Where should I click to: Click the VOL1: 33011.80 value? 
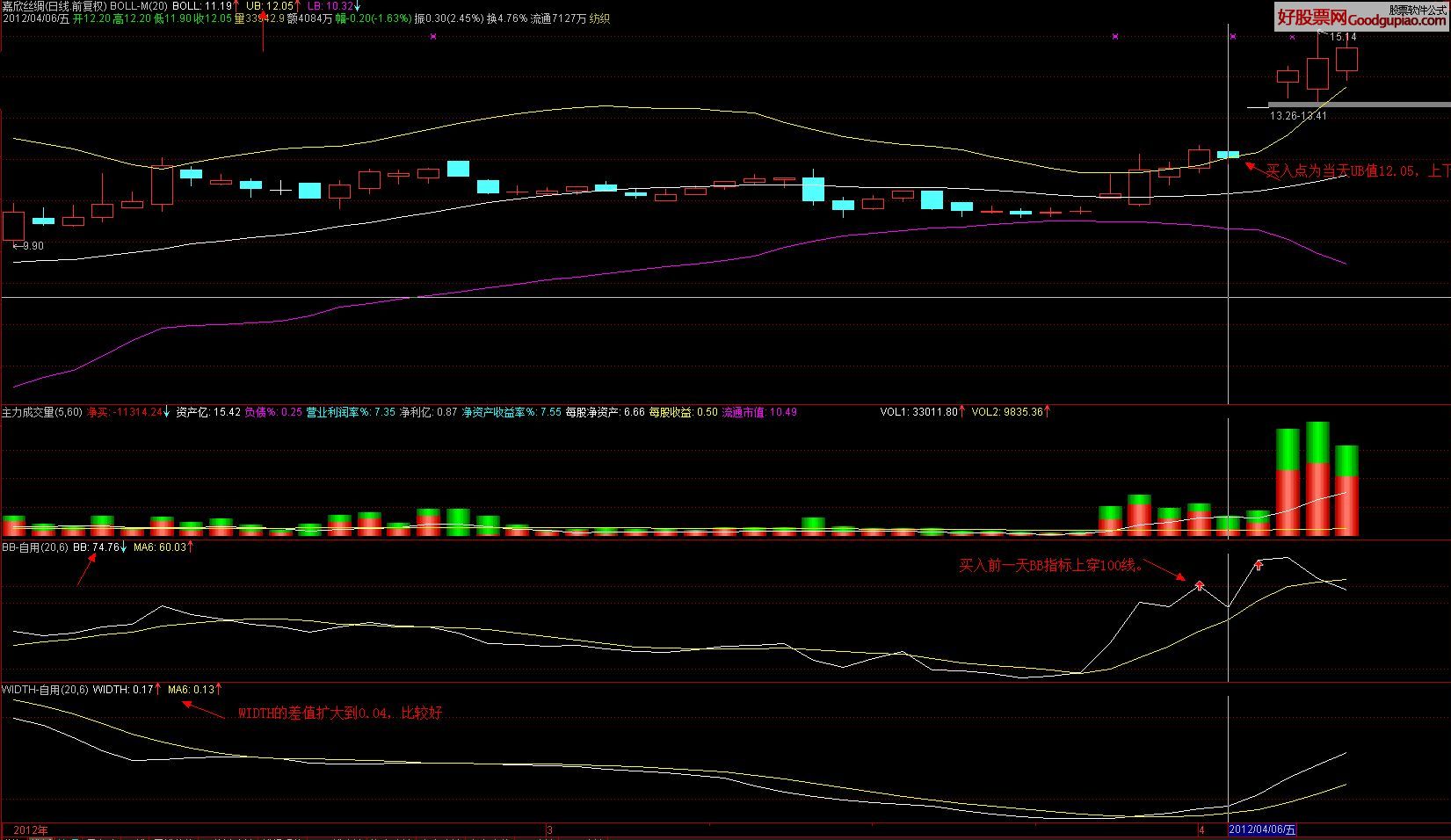click(x=918, y=411)
